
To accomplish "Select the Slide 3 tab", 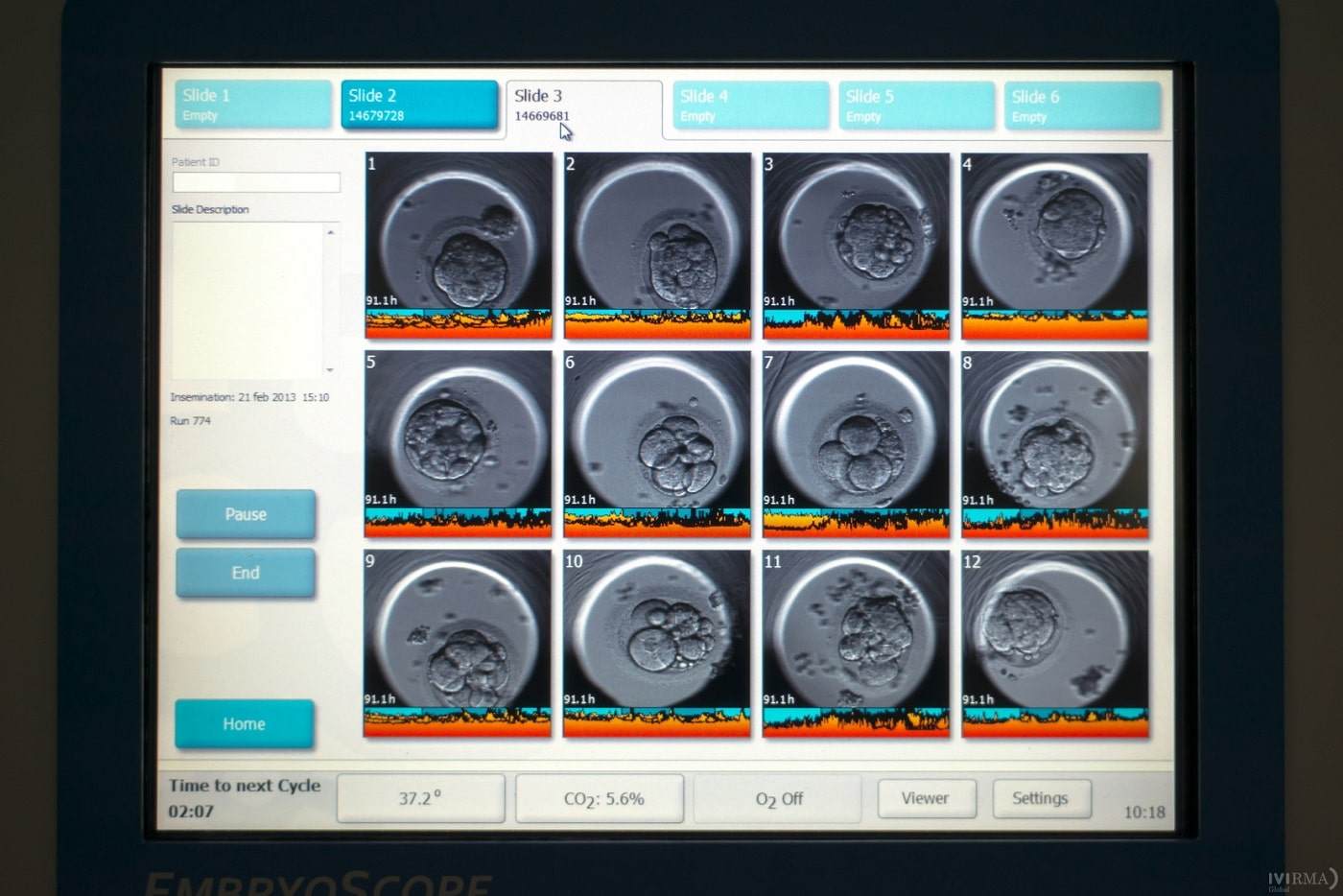I will pyautogui.click(x=583, y=107).
